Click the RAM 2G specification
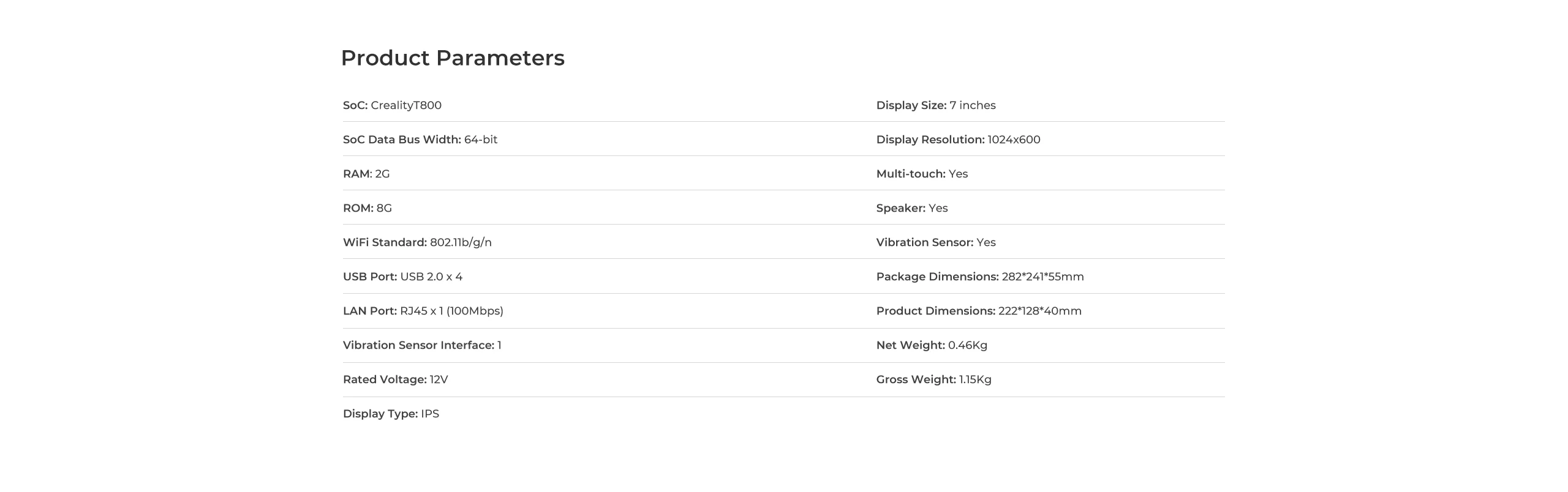This screenshot has height=492, width=1568. tap(366, 174)
